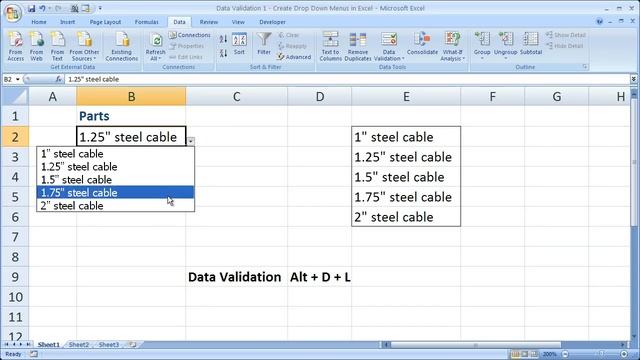Screen dimensions: 640x360
Task: Select column E header
Action: 406,97
